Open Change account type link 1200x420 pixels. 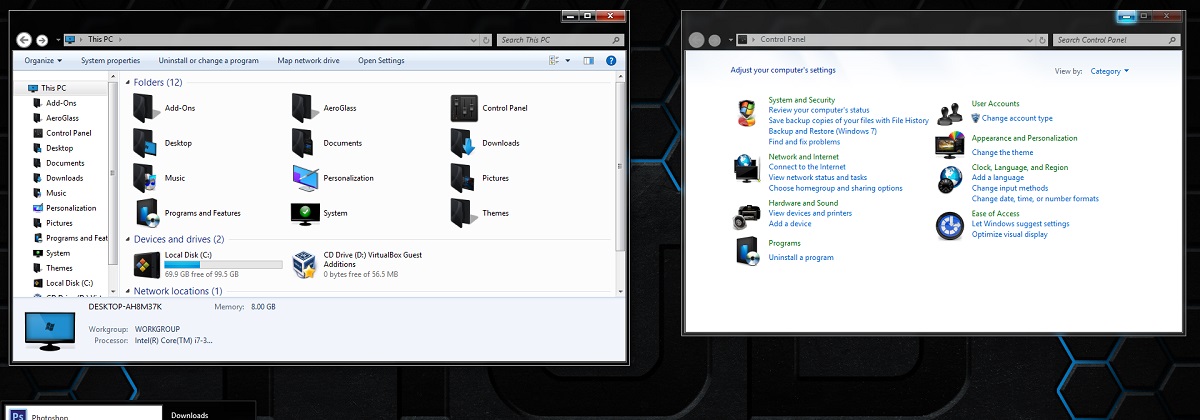pos(1017,118)
